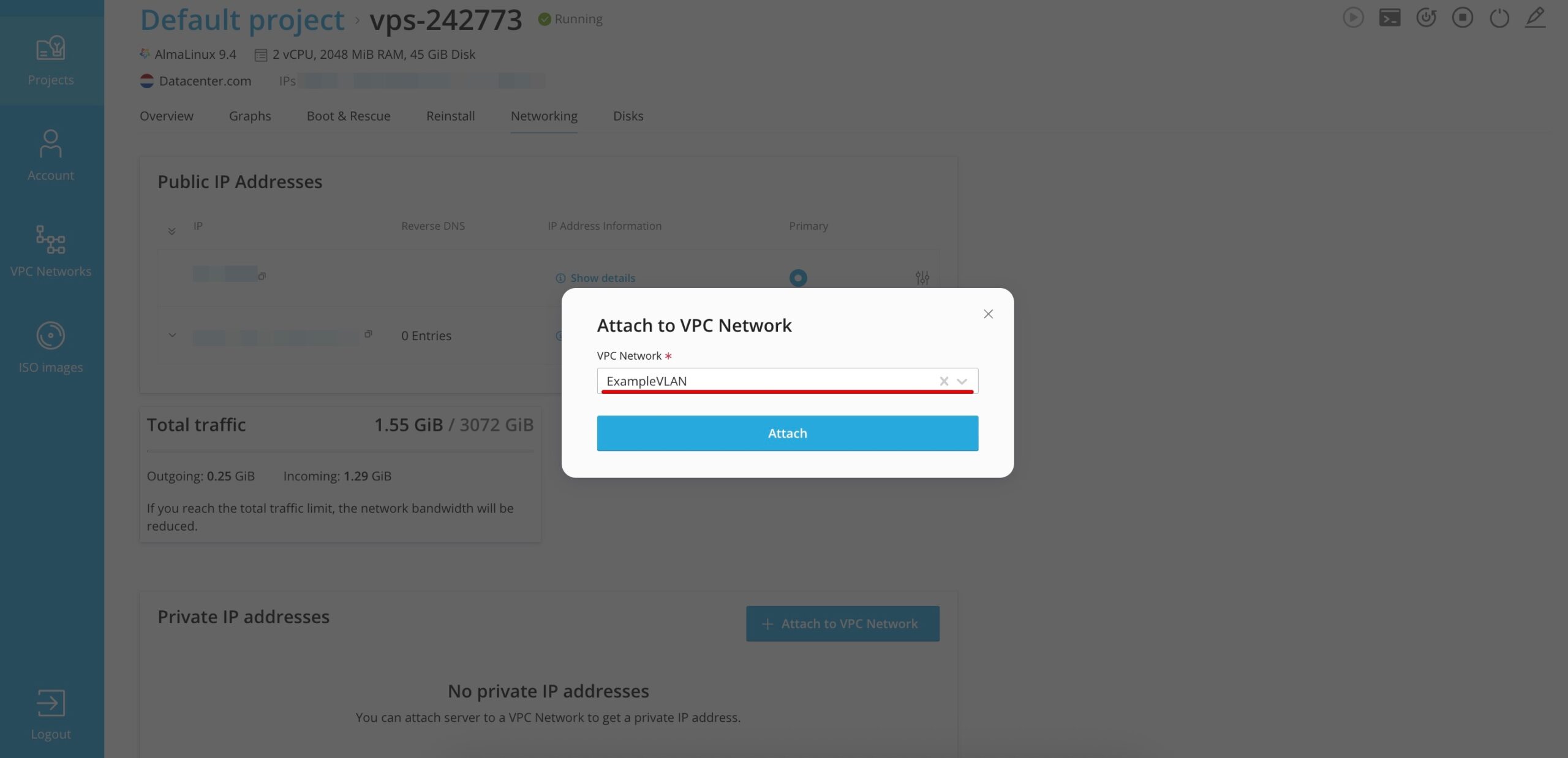The height and width of the screenshot is (758, 1568).
Task: Switch to the Graphs tab
Action: coord(250,116)
